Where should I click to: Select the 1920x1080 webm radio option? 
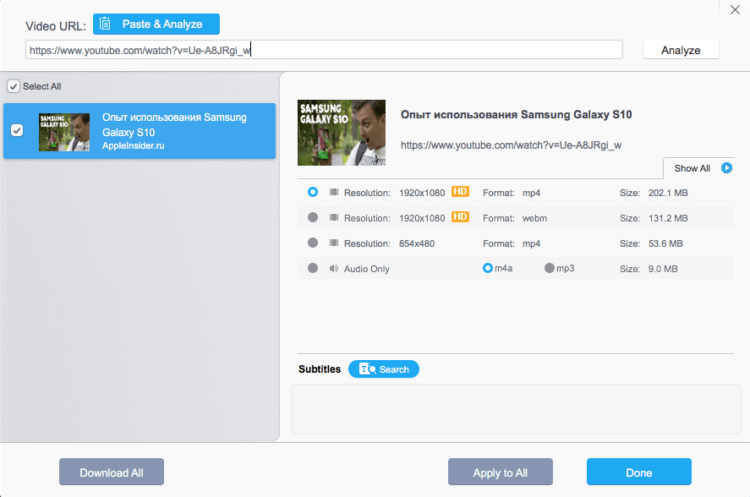[313, 218]
